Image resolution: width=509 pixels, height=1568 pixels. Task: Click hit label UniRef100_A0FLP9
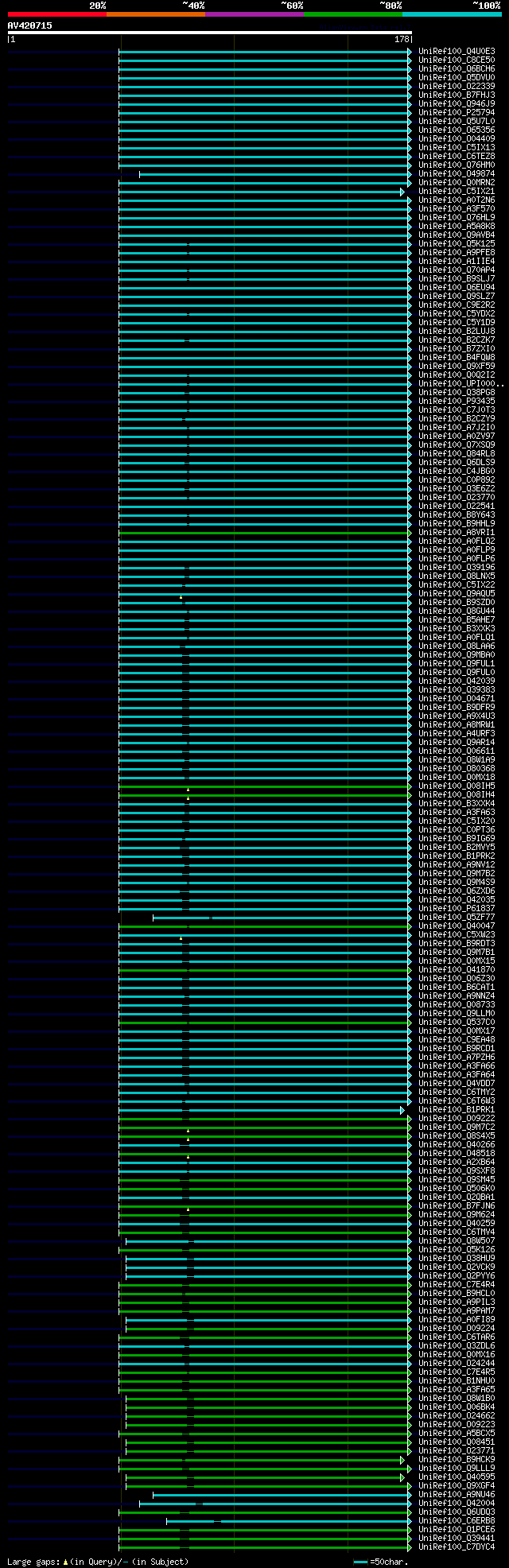pyautogui.click(x=457, y=549)
